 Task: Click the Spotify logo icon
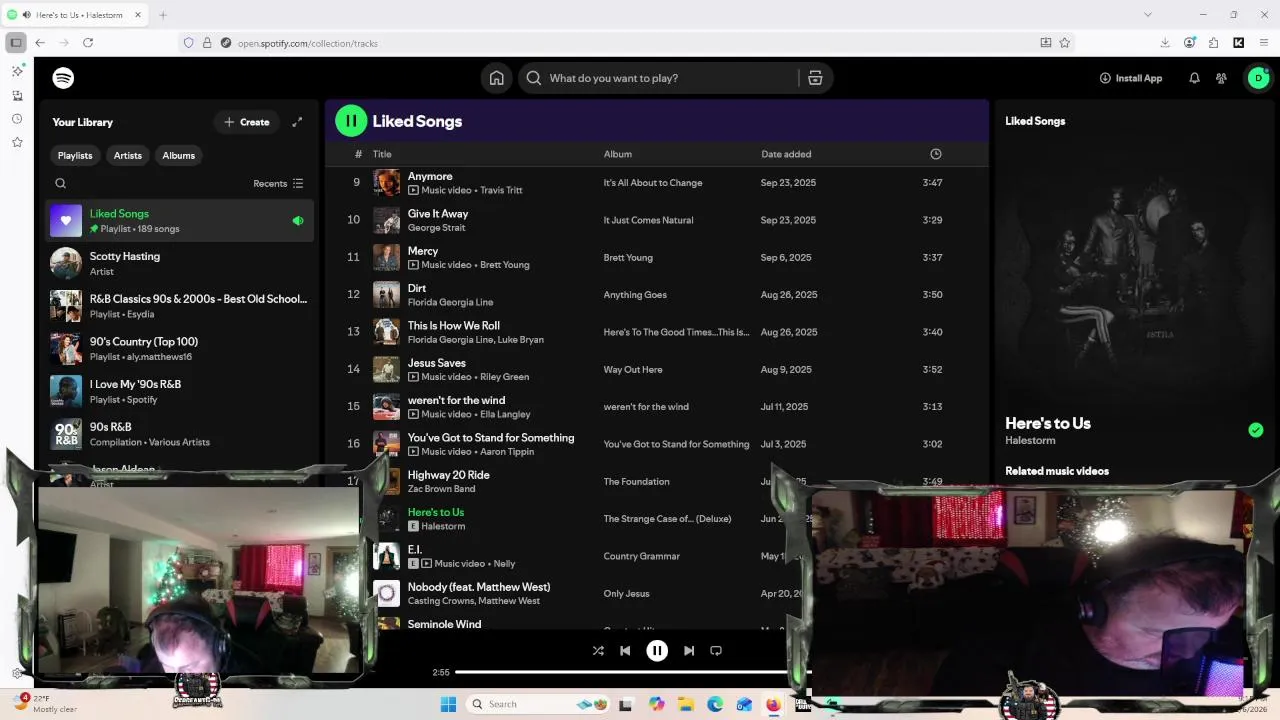point(63,78)
